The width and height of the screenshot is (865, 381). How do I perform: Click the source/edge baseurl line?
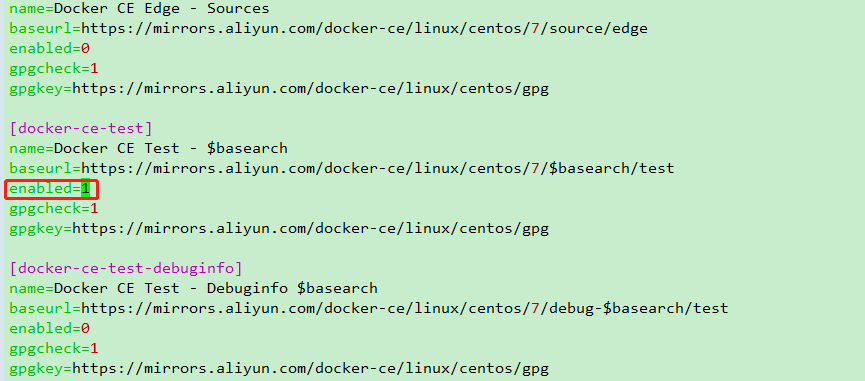pyautogui.click(x=328, y=29)
